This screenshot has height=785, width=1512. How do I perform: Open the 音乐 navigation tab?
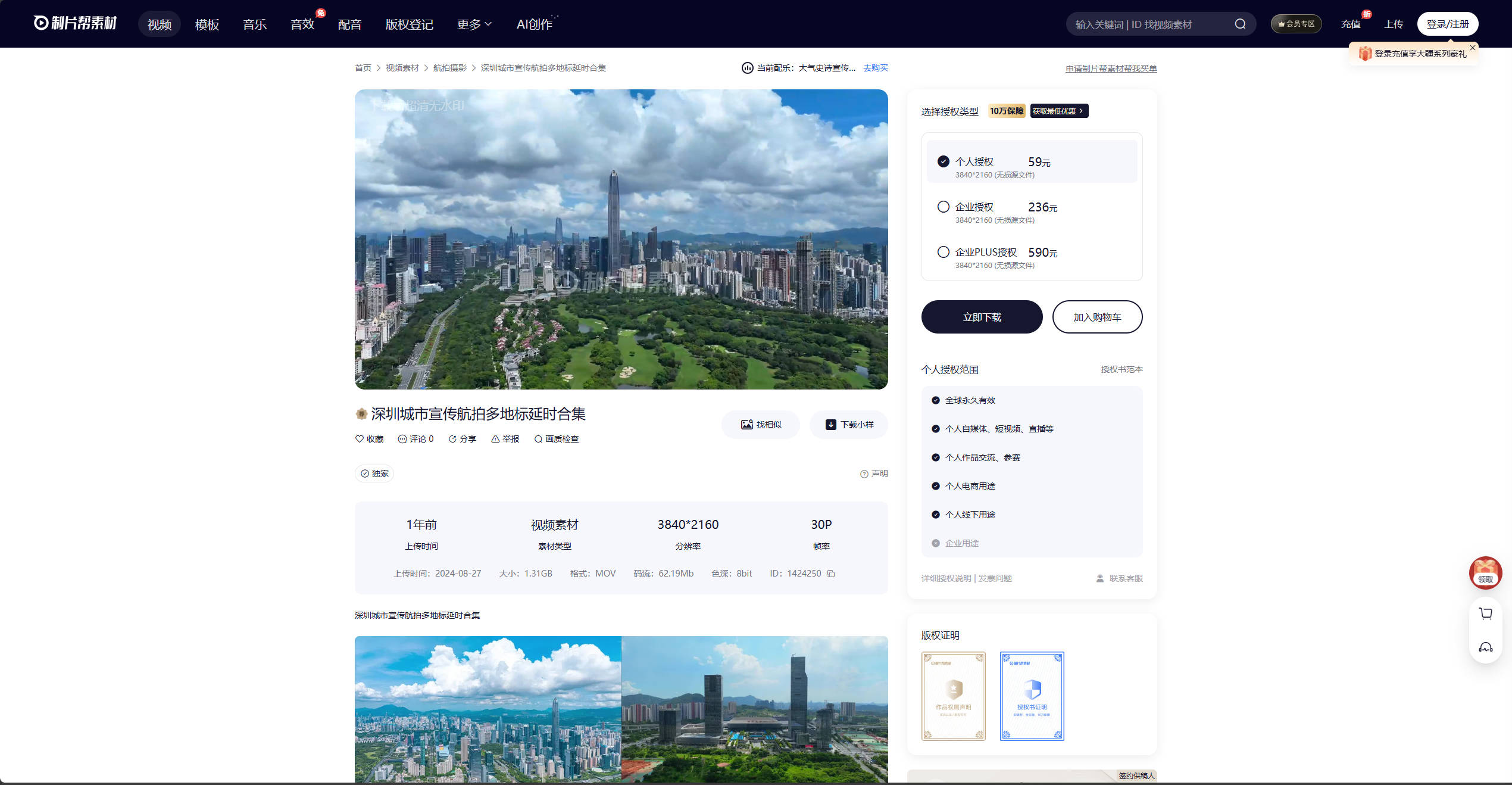click(x=254, y=24)
